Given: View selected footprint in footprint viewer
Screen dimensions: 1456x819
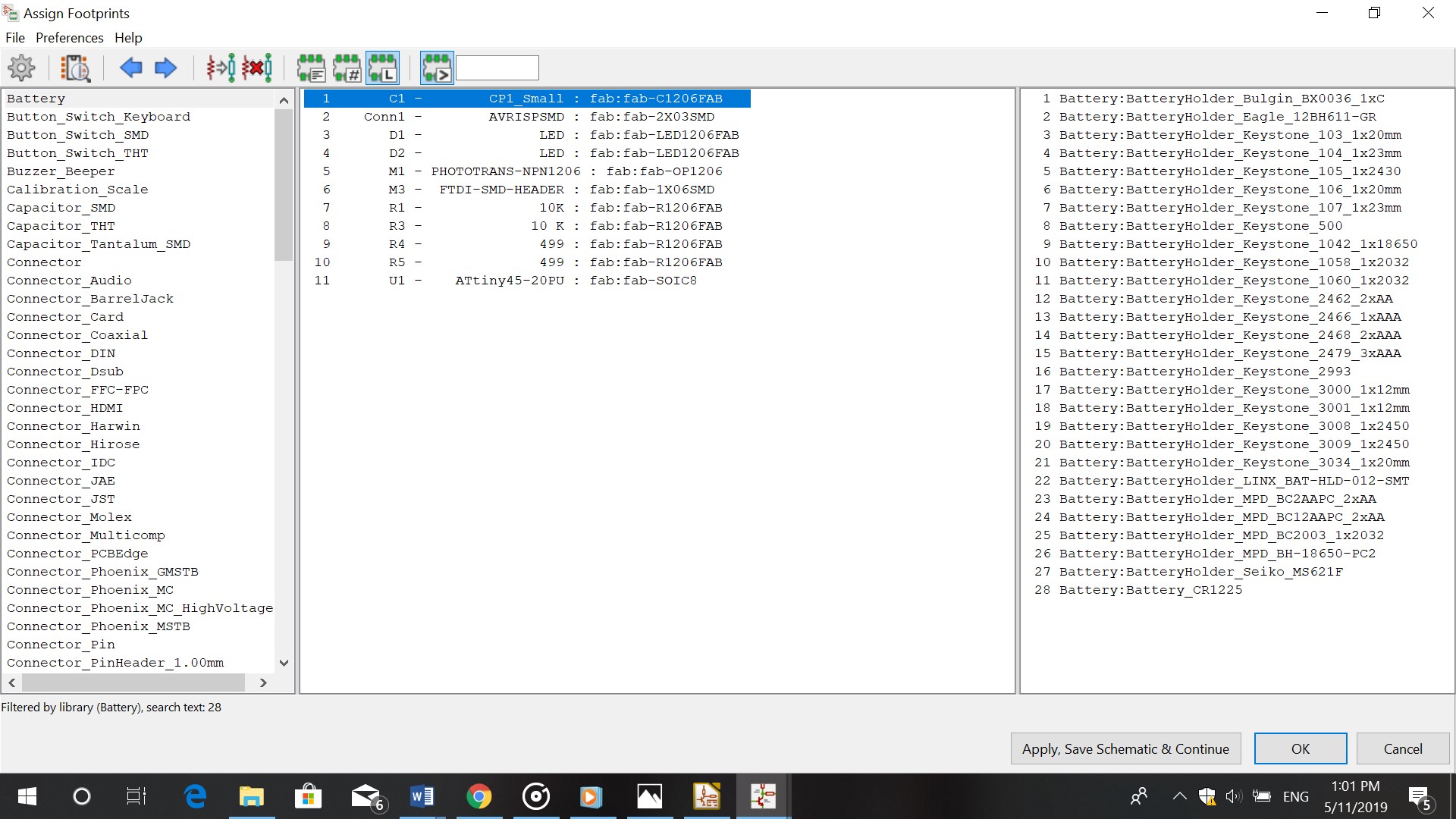Looking at the screenshot, I should 75,68.
